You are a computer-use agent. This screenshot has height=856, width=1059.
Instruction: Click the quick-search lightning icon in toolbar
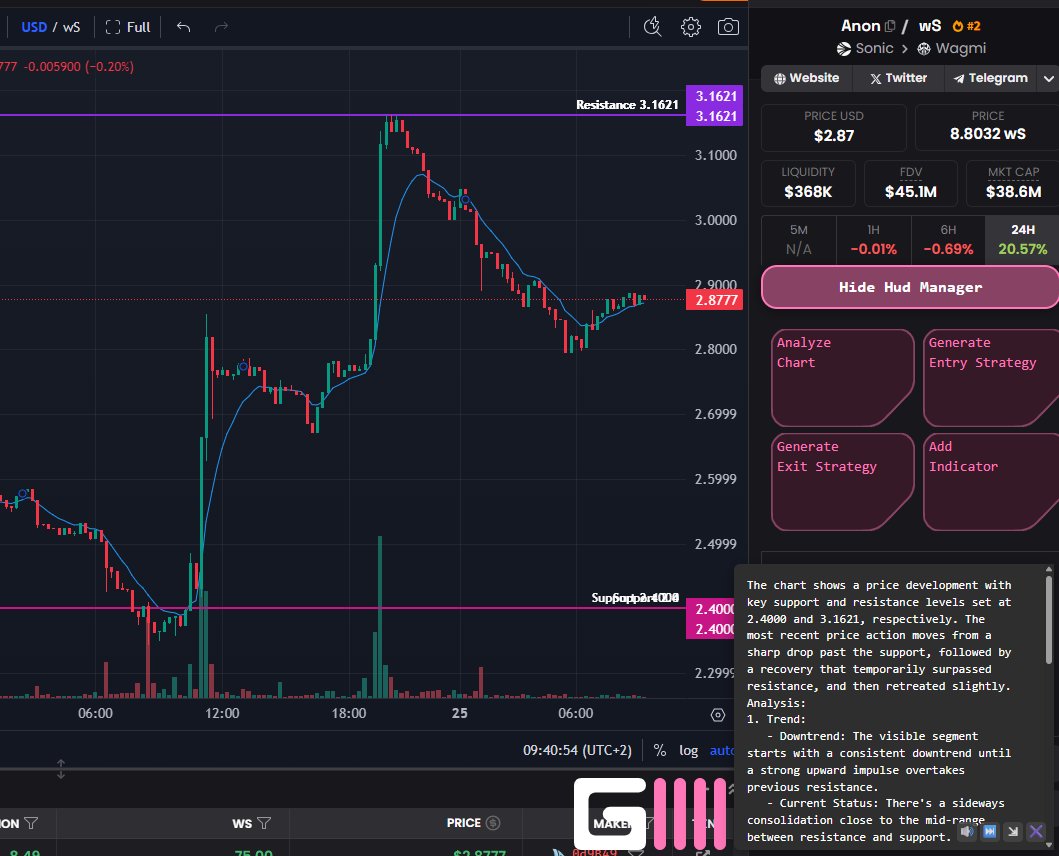click(652, 27)
